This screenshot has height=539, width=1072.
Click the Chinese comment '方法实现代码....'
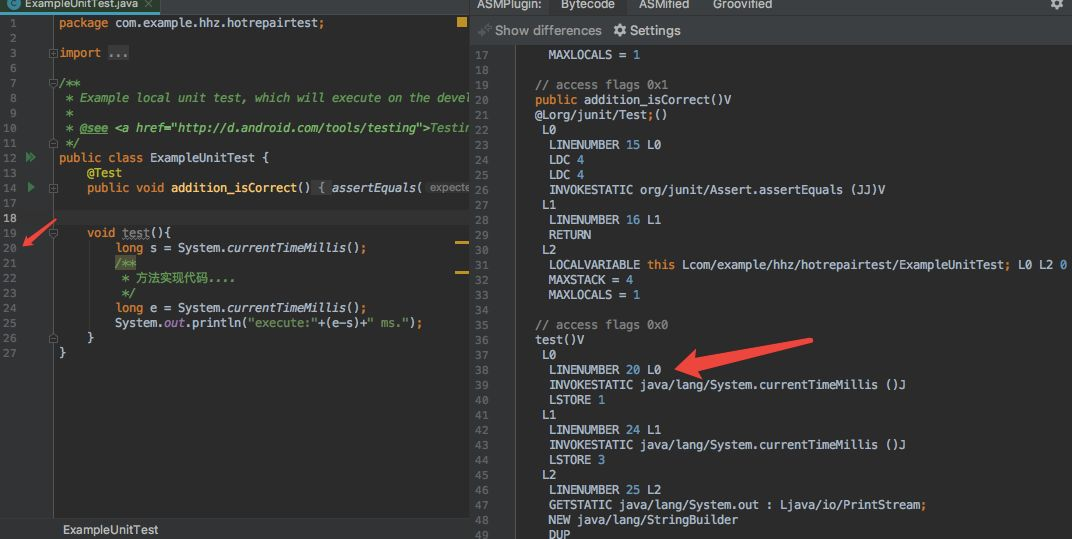pyautogui.click(x=185, y=278)
